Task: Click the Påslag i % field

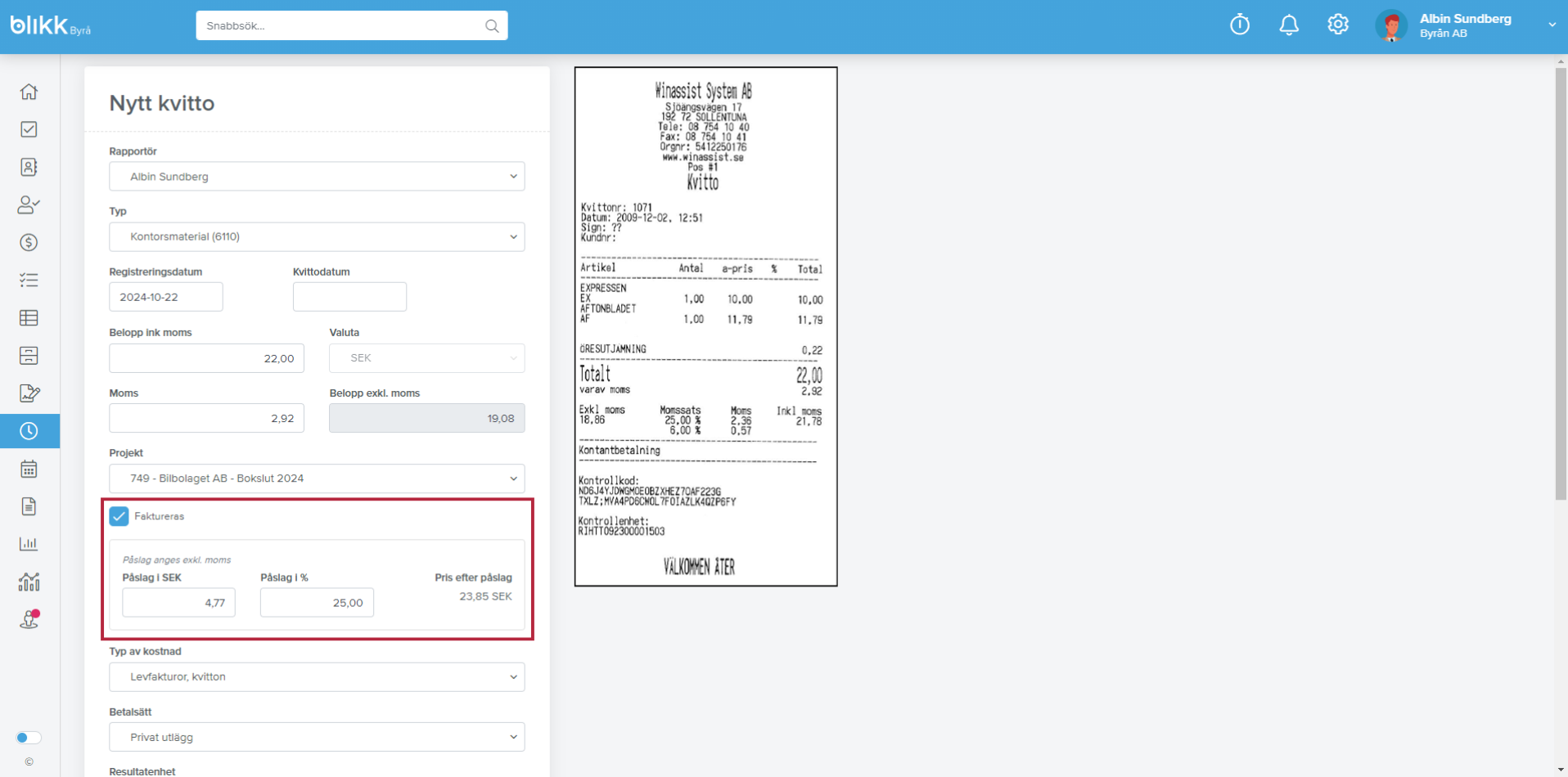Action: pos(318,603)
